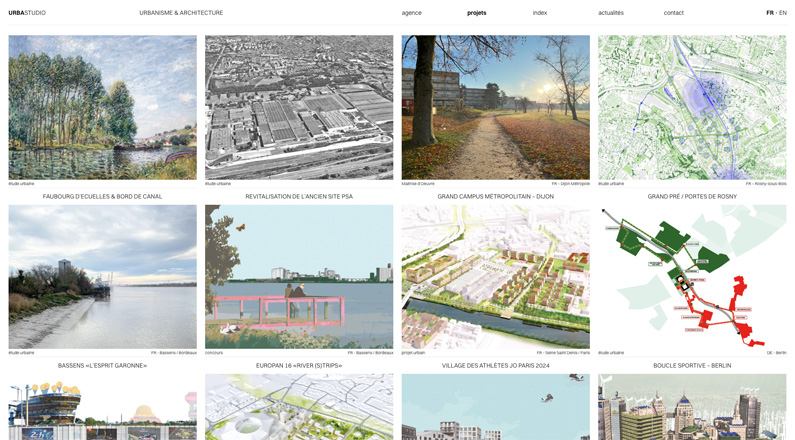This screenshot has width=795, height=440.
Task: Click title FAUBOURG D'ECUELLES & BORD DE CANAL
Action: (102, 196)
